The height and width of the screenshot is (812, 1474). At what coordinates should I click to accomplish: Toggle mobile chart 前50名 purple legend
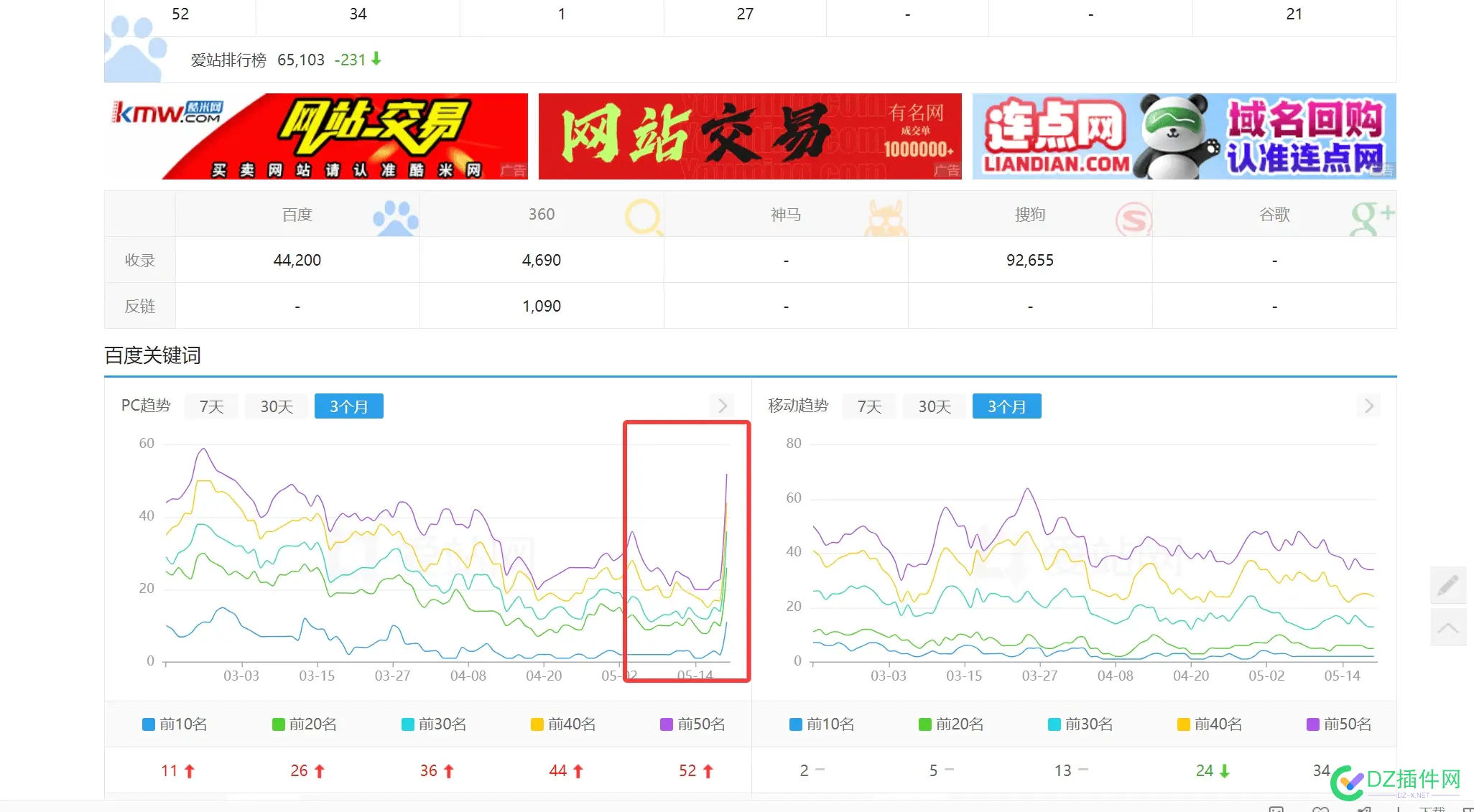click(1339, 724)
